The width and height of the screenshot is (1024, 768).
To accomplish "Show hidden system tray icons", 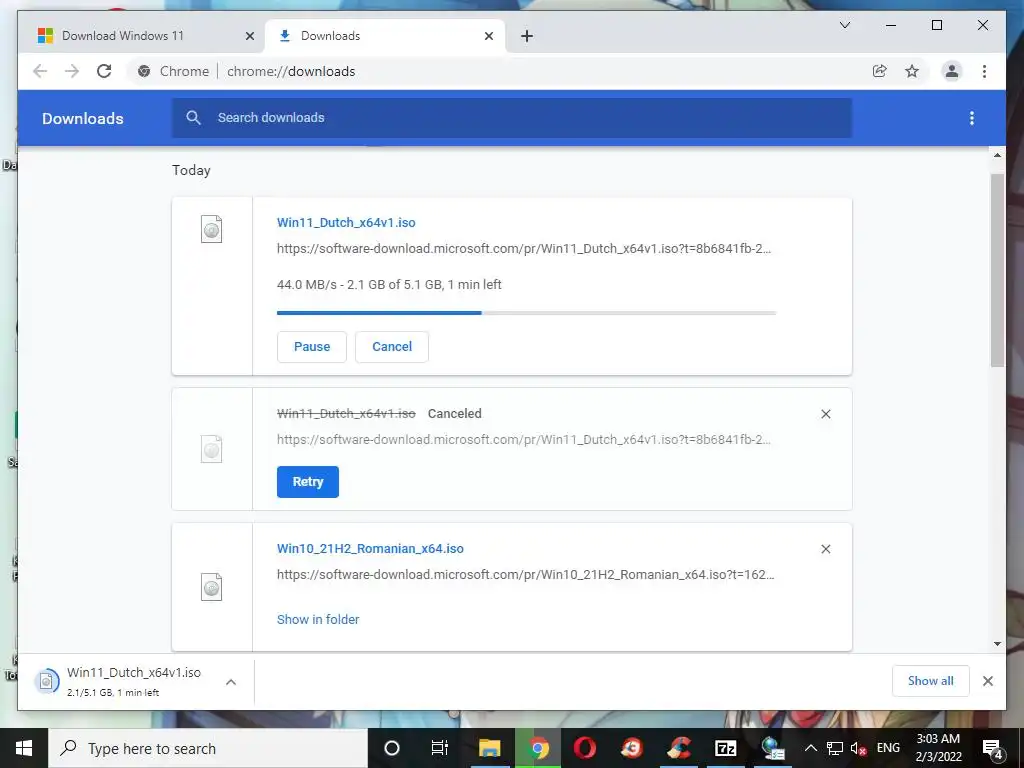I will click(x=810, y=748).
